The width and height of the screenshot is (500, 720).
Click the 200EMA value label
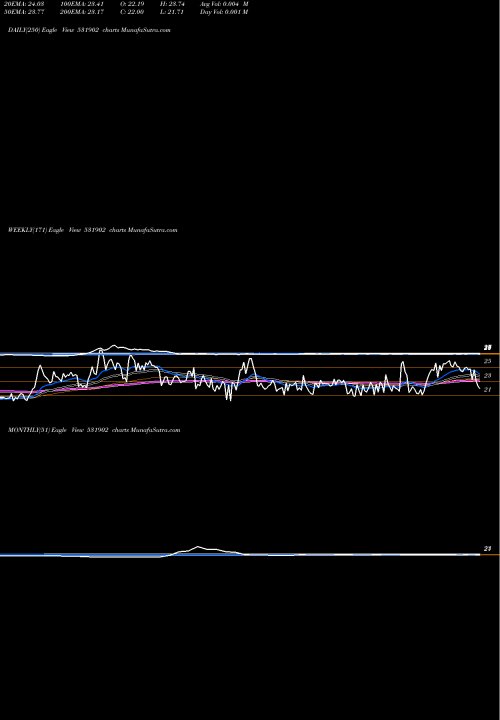[x=81, y=12]
